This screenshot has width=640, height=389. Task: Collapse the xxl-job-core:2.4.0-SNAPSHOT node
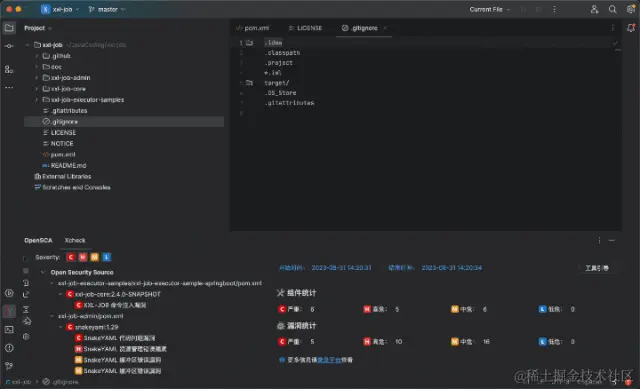coord(60,294)
